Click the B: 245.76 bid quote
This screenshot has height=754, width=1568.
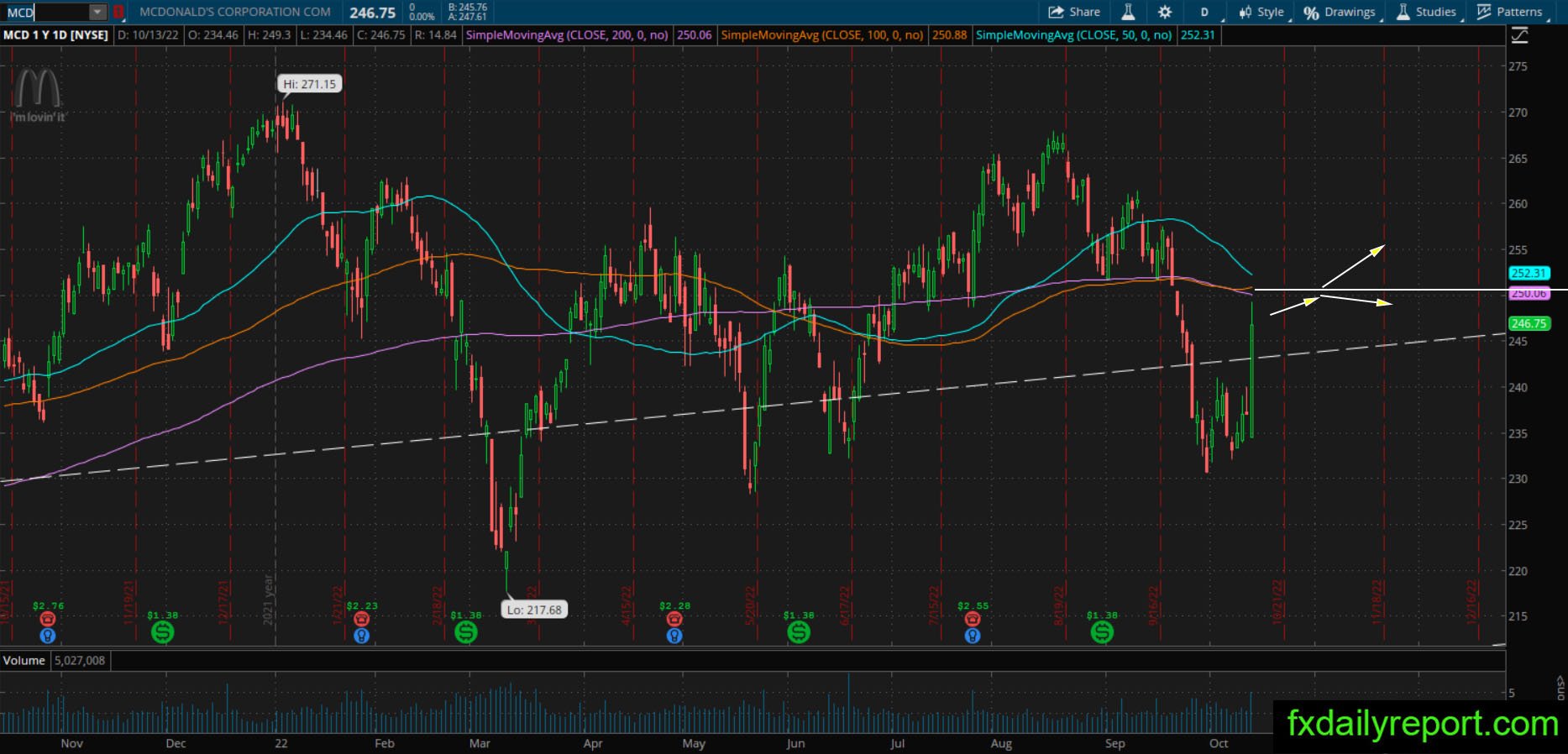pos(468,8)
